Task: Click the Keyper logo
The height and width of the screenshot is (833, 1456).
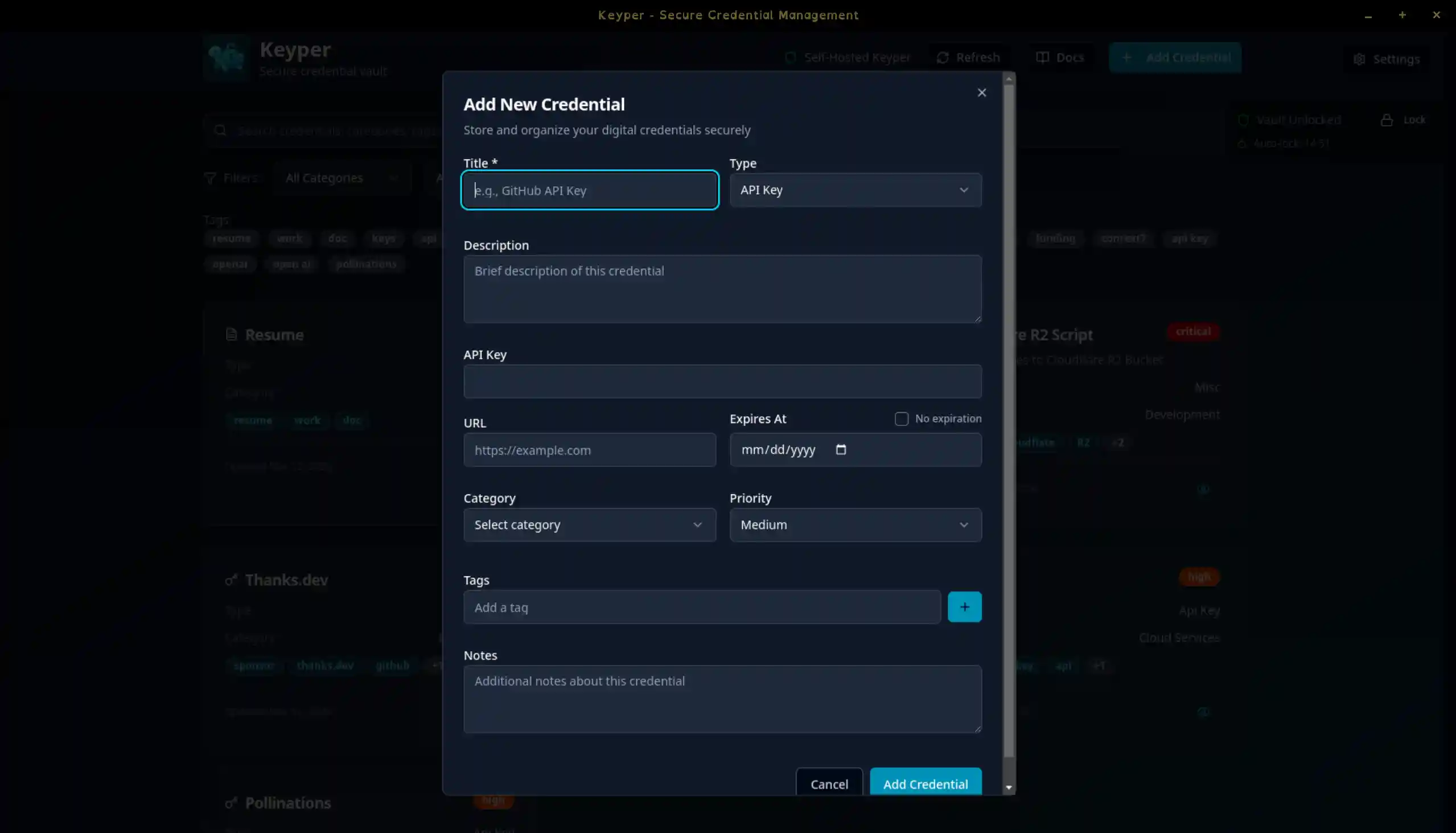Action: coord(227,58)
